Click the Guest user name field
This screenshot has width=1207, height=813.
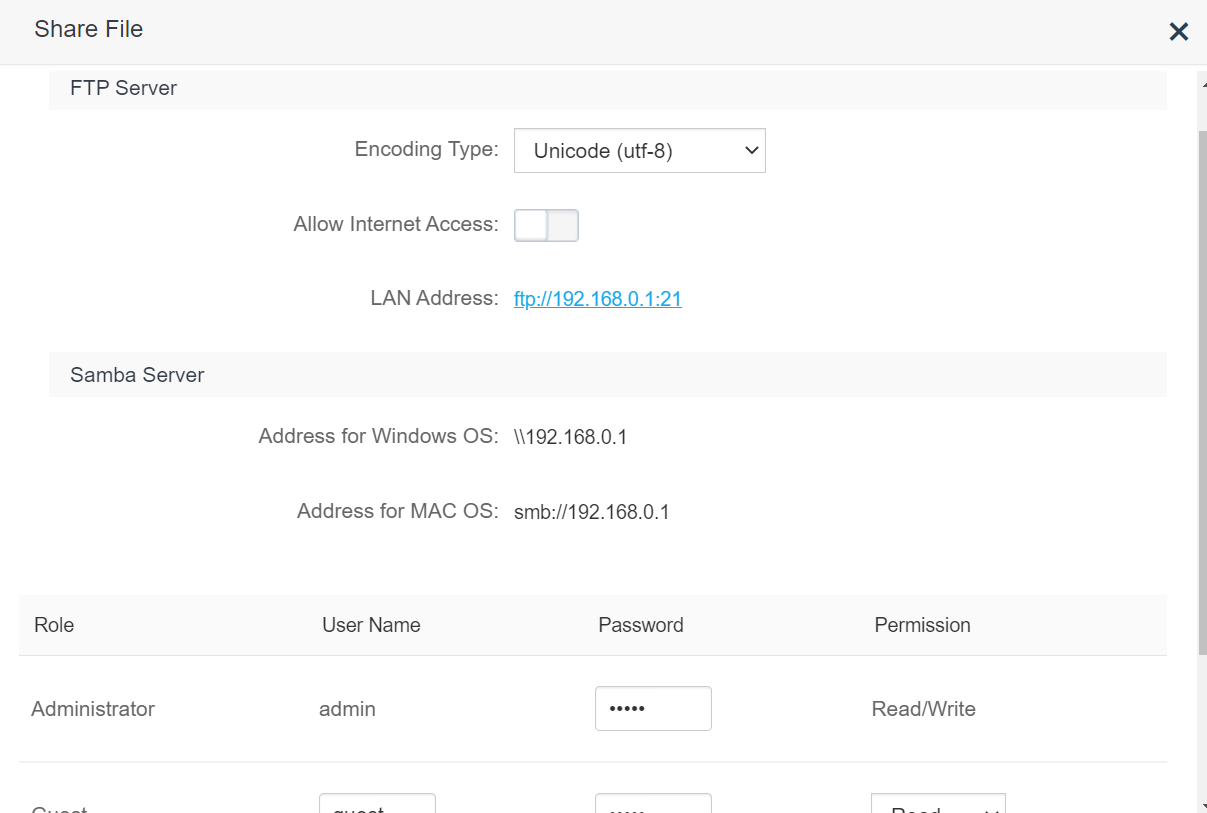tap(377, 805)
